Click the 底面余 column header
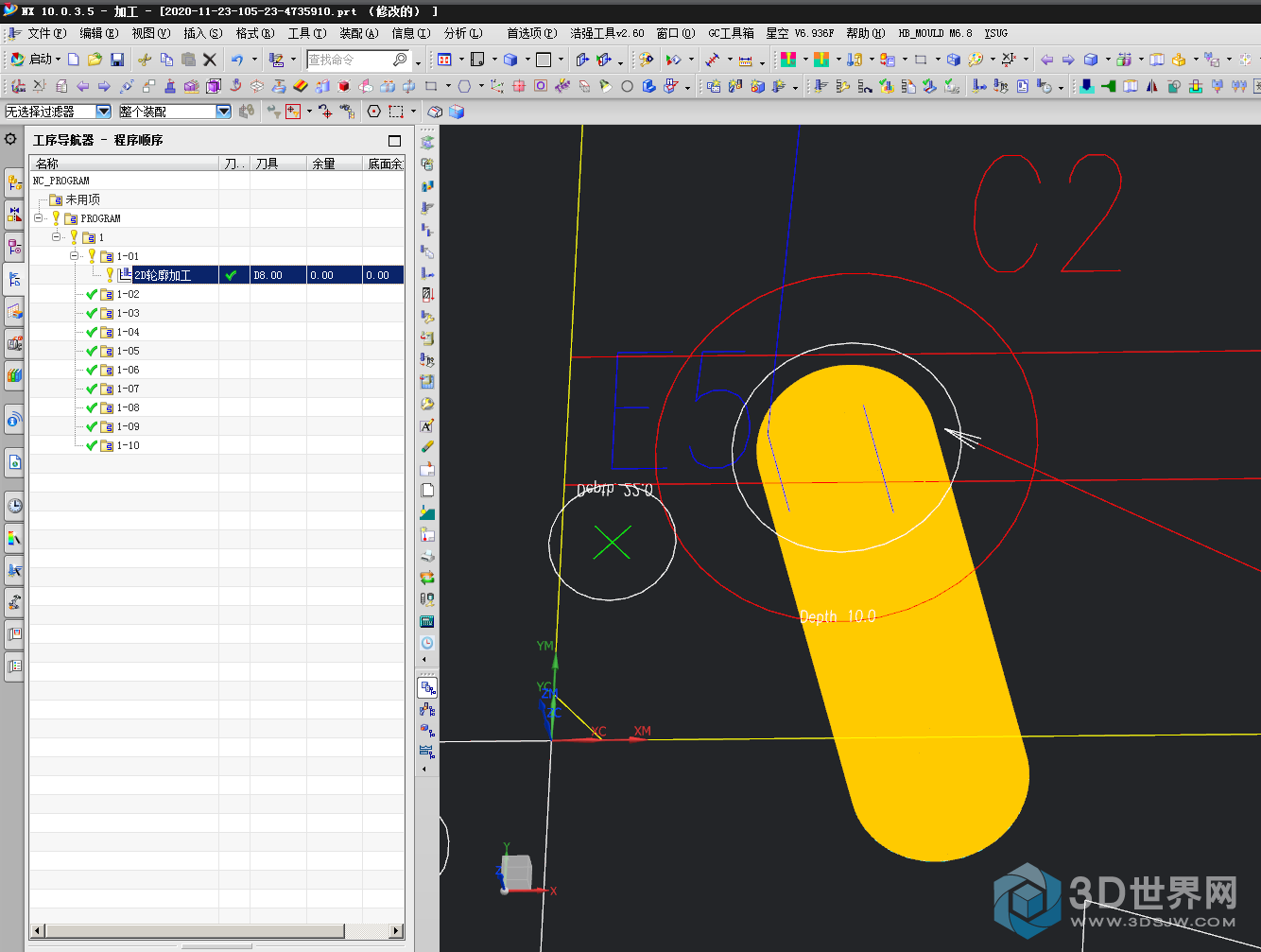This screenshot has width=1261, height=952. point(384,164)
